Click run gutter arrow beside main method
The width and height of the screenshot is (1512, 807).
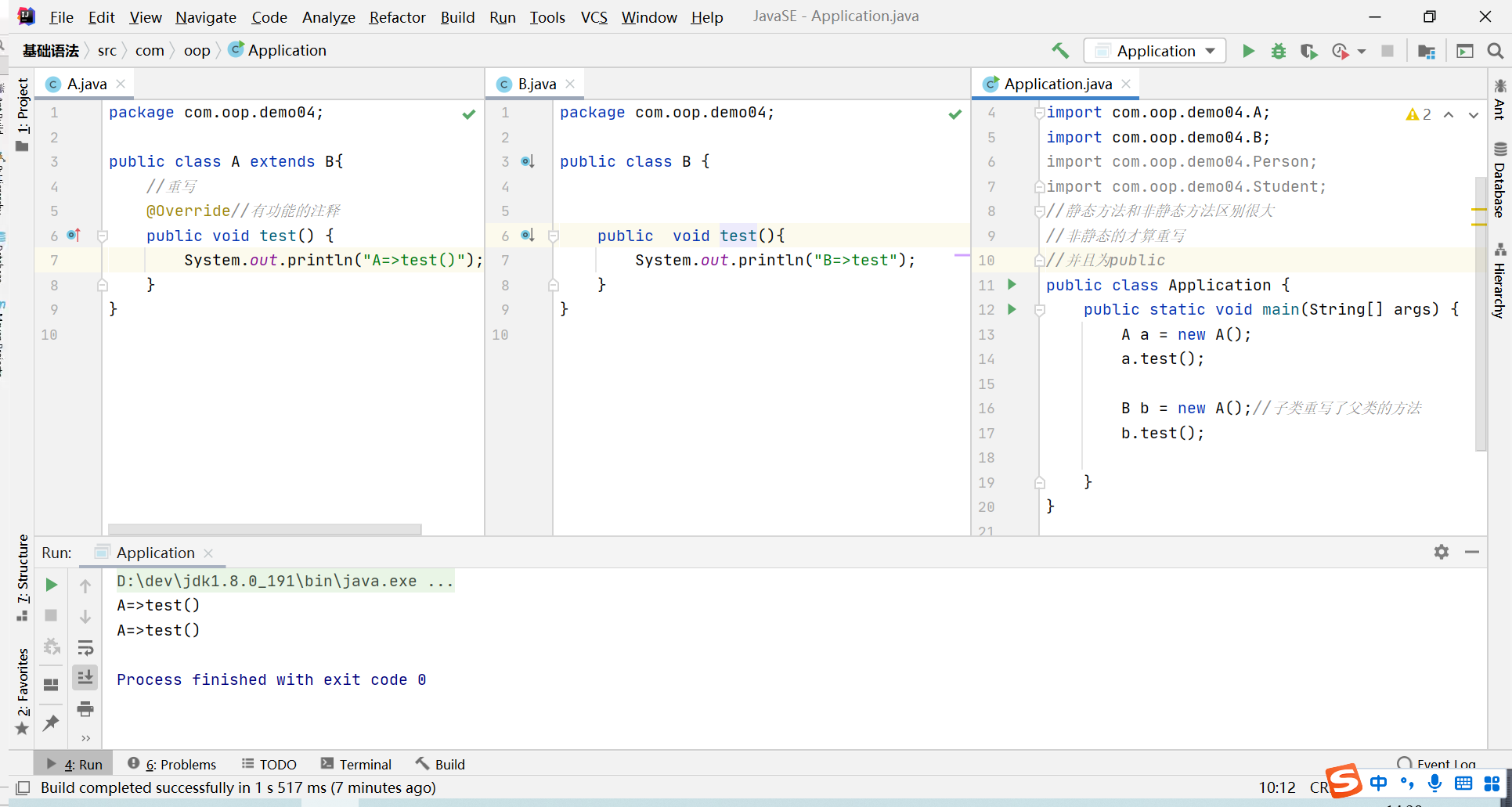pos(1012,309)
